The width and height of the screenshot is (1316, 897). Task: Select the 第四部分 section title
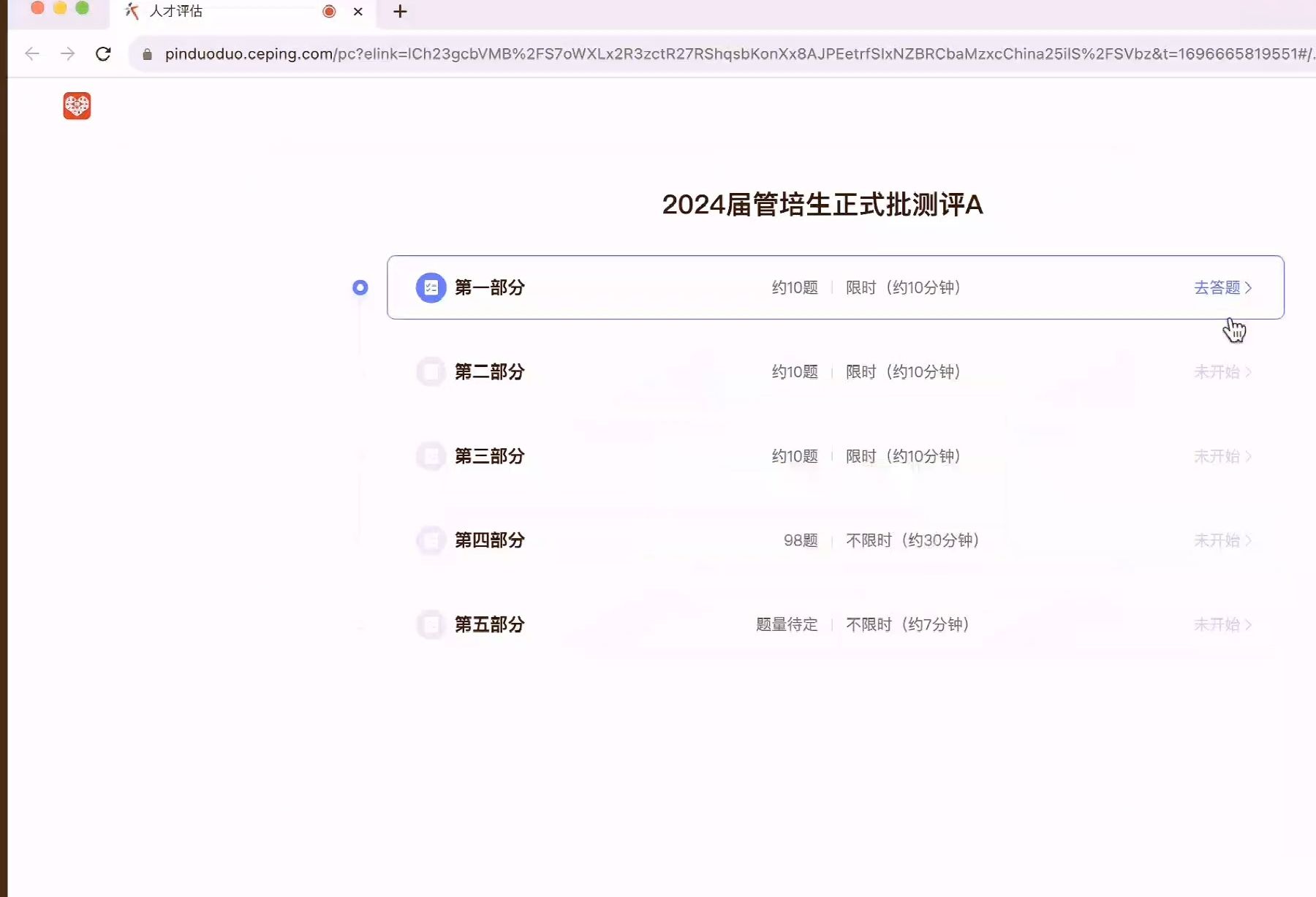(490, 540)
